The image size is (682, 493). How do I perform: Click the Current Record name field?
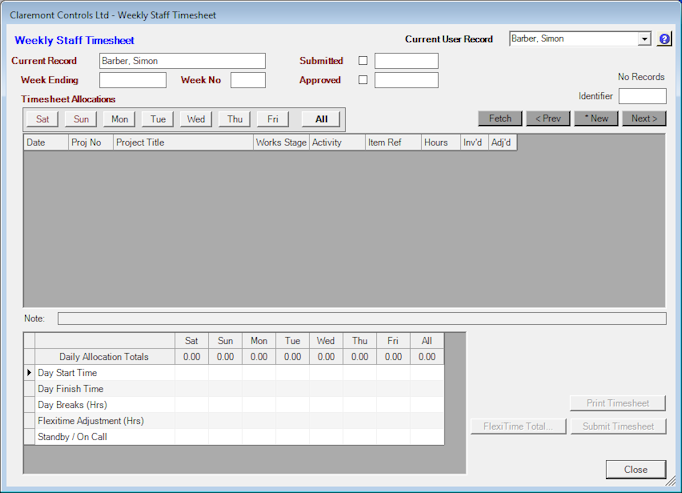point(182,61)
